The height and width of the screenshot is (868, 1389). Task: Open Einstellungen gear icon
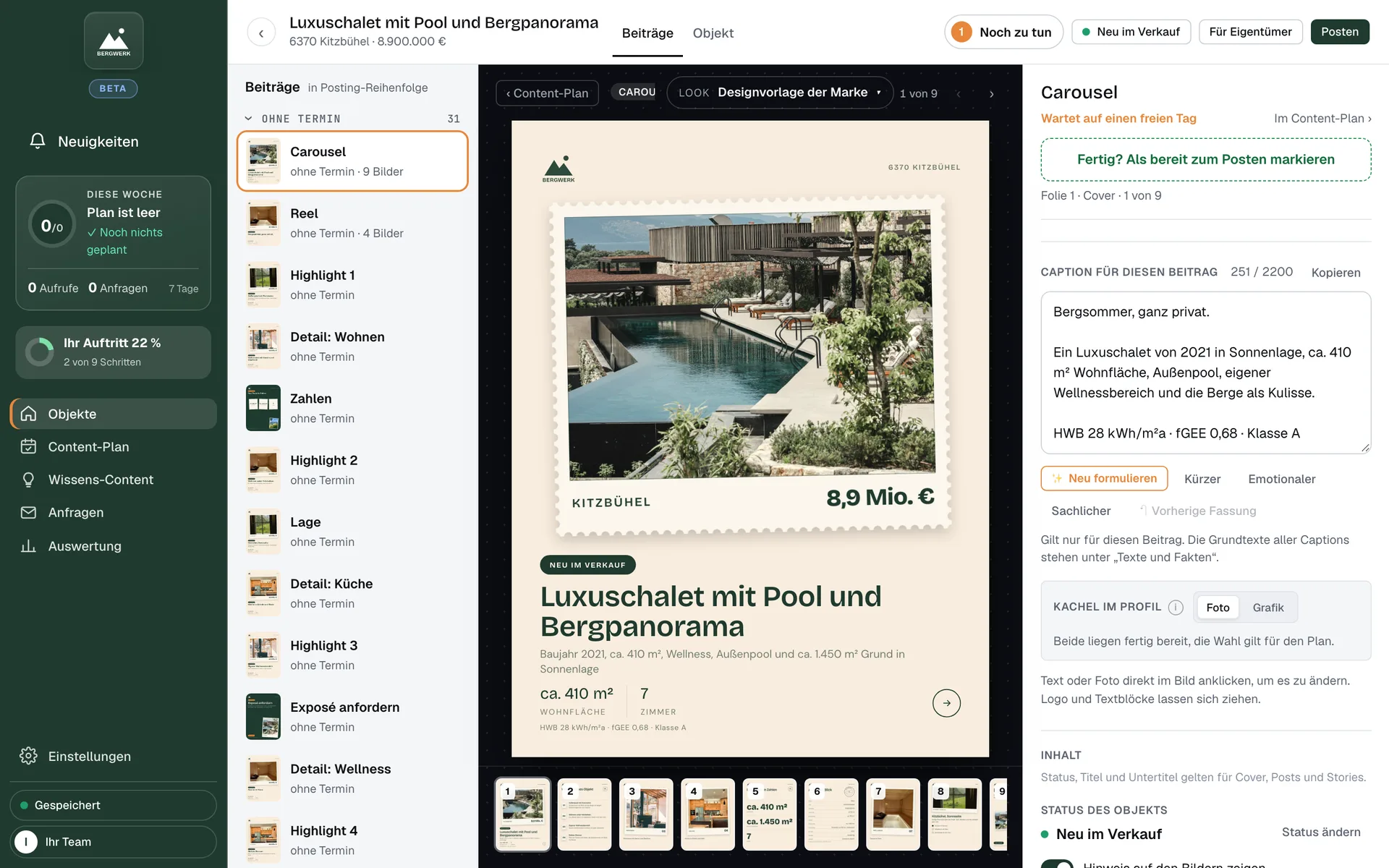point(28,756)
